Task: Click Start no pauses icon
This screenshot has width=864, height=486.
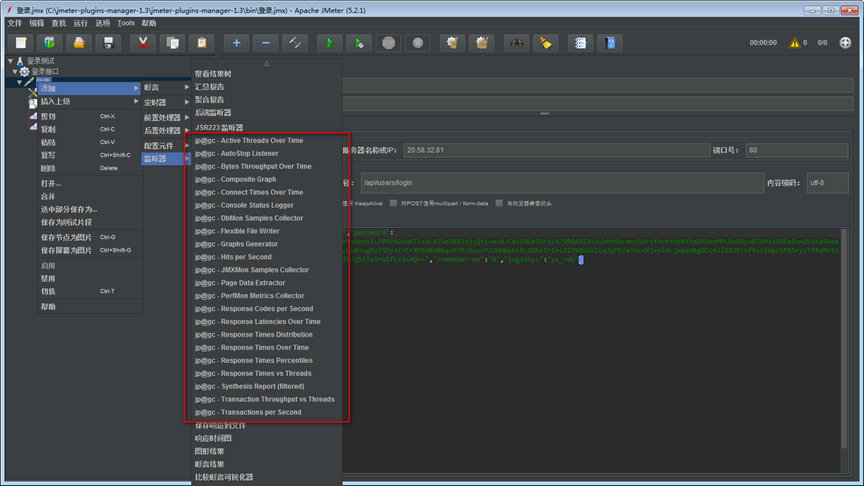Action: (x=359, y=43)
